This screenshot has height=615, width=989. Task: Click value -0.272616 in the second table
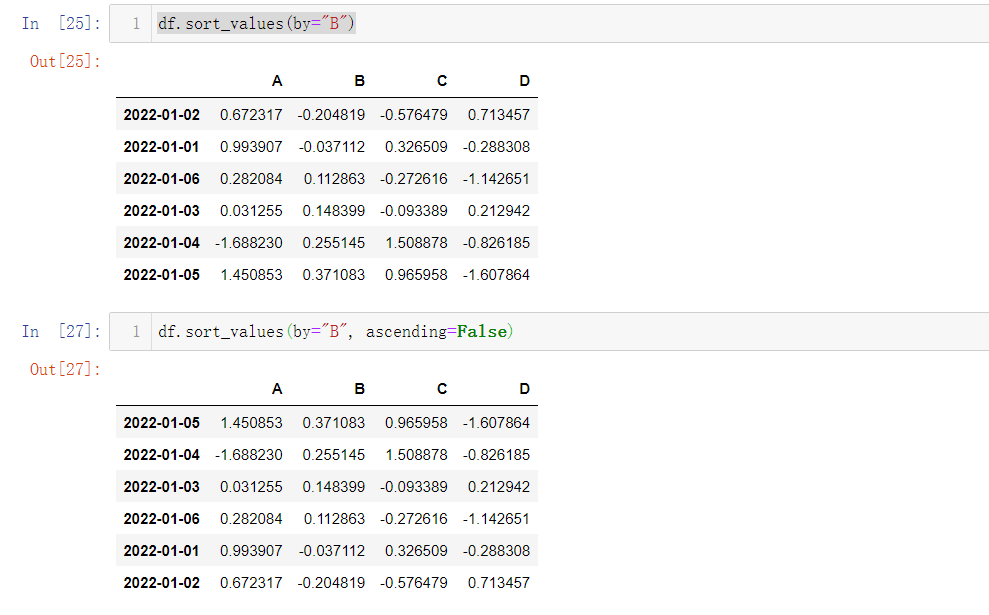pos(414,519)
